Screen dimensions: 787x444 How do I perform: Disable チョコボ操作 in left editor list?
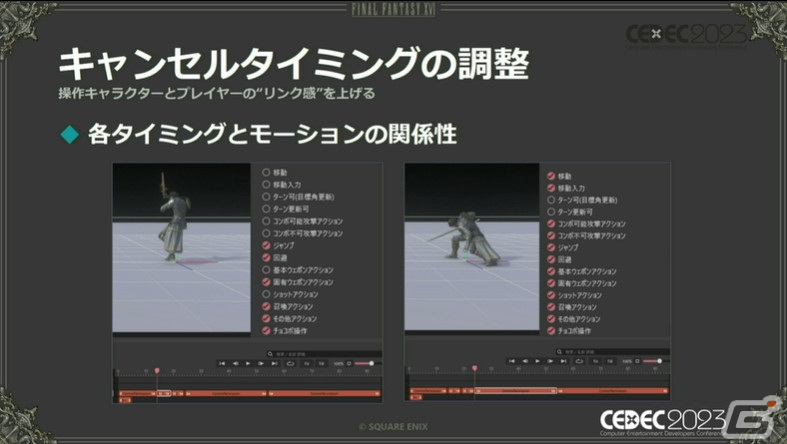click(x=266, y=331)
